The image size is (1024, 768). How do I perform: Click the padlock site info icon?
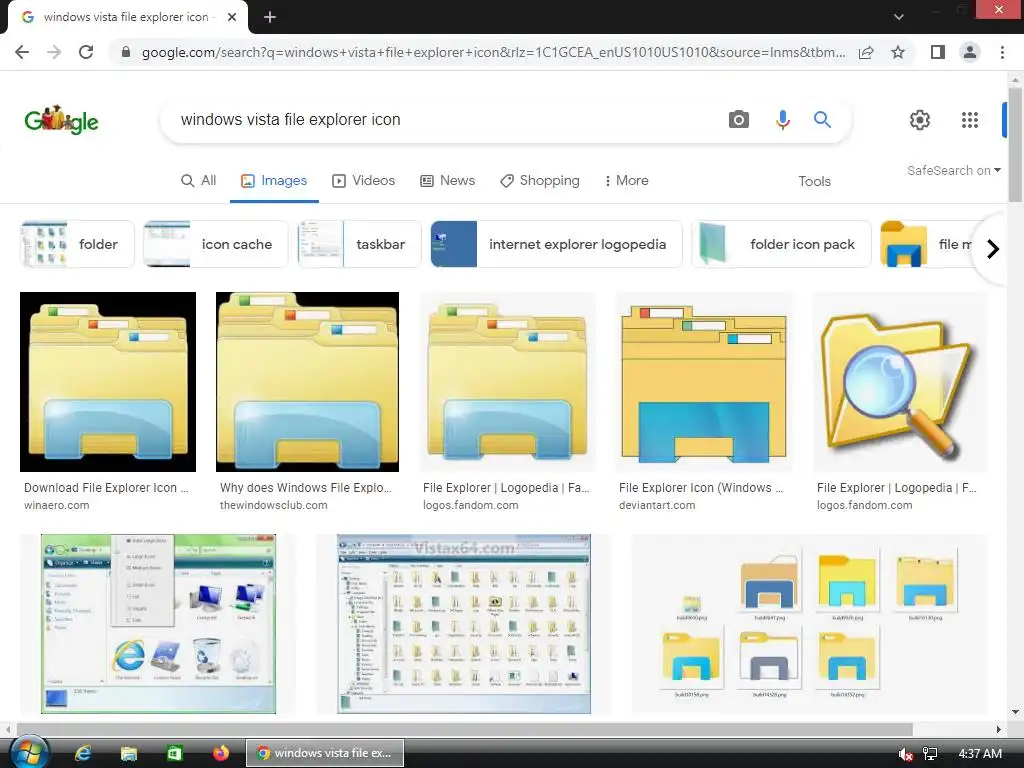pos(126,52)
